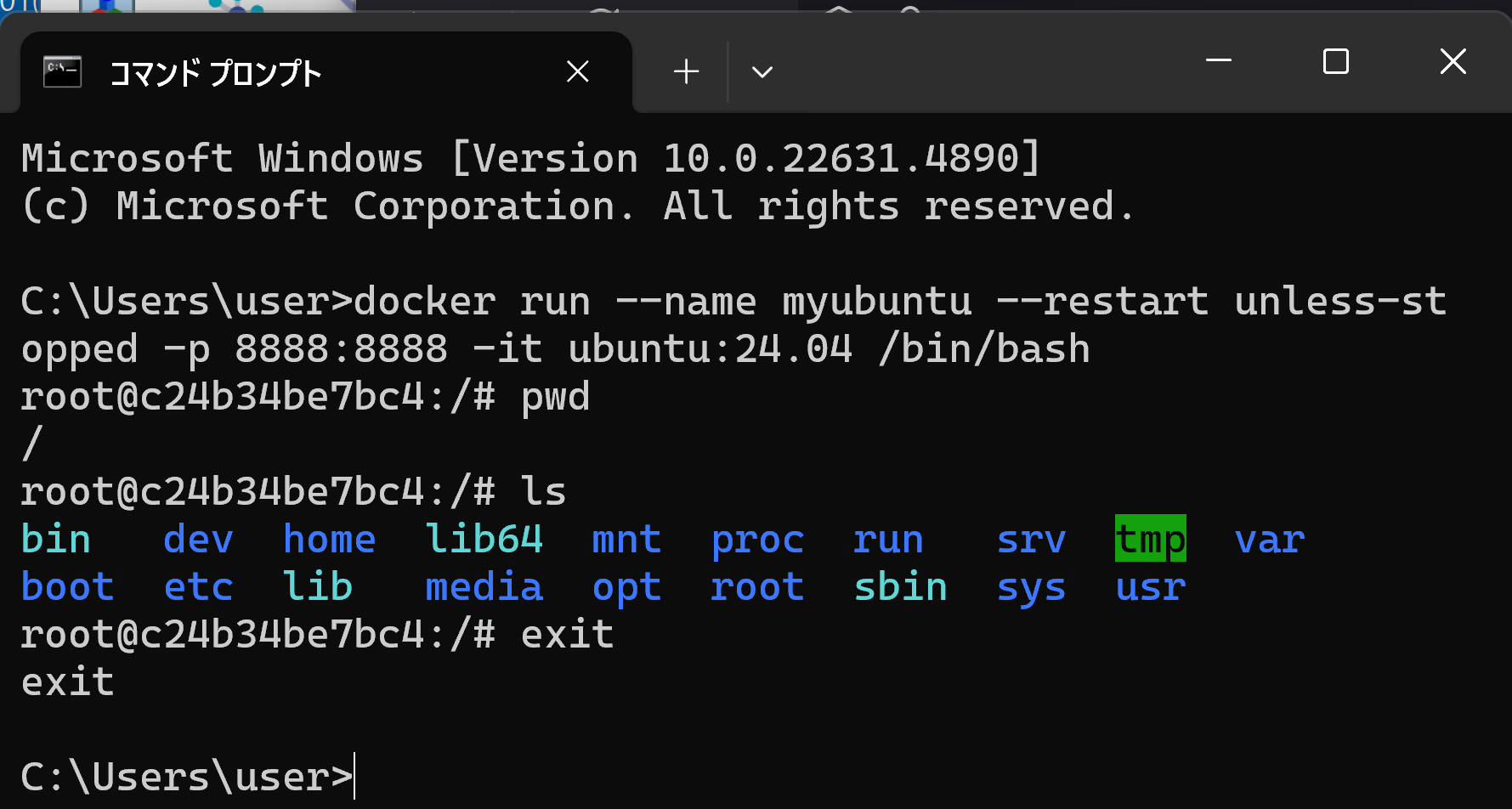Click the 'media' directory entry
The width and height of the screenshot is (1512, 809).
(x=484, y=587)
